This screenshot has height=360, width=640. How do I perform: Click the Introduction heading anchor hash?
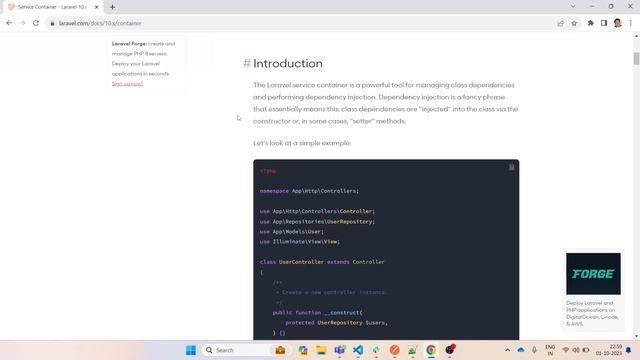[x=247, y=63]
